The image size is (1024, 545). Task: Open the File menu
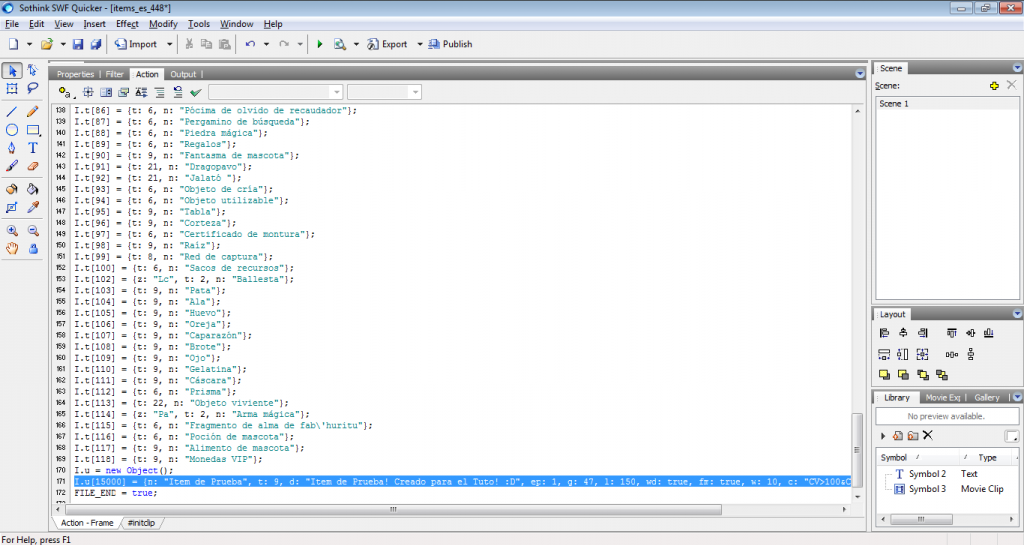click(x=12, y=24)
